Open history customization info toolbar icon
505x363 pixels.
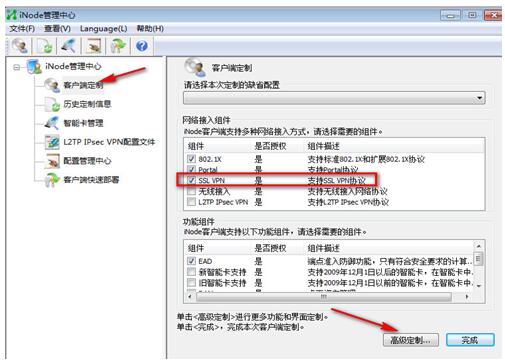45,46
